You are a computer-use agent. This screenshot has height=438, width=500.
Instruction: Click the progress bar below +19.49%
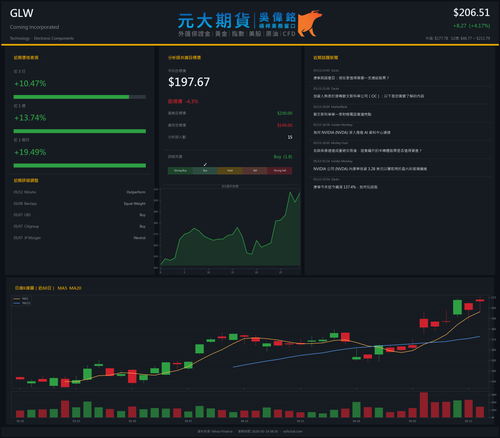pyautogui.click(x=80, y=165)
